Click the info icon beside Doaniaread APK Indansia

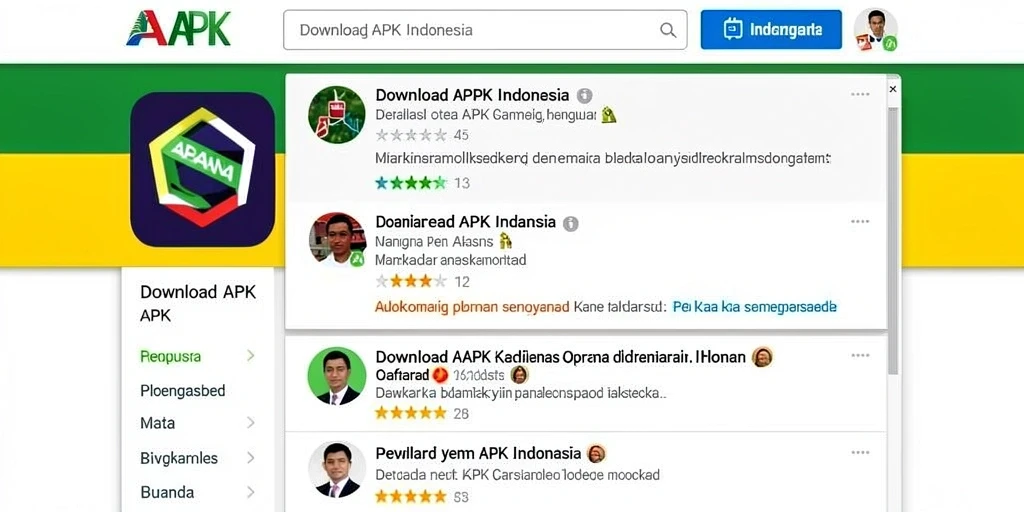click(x=570, y=223)
